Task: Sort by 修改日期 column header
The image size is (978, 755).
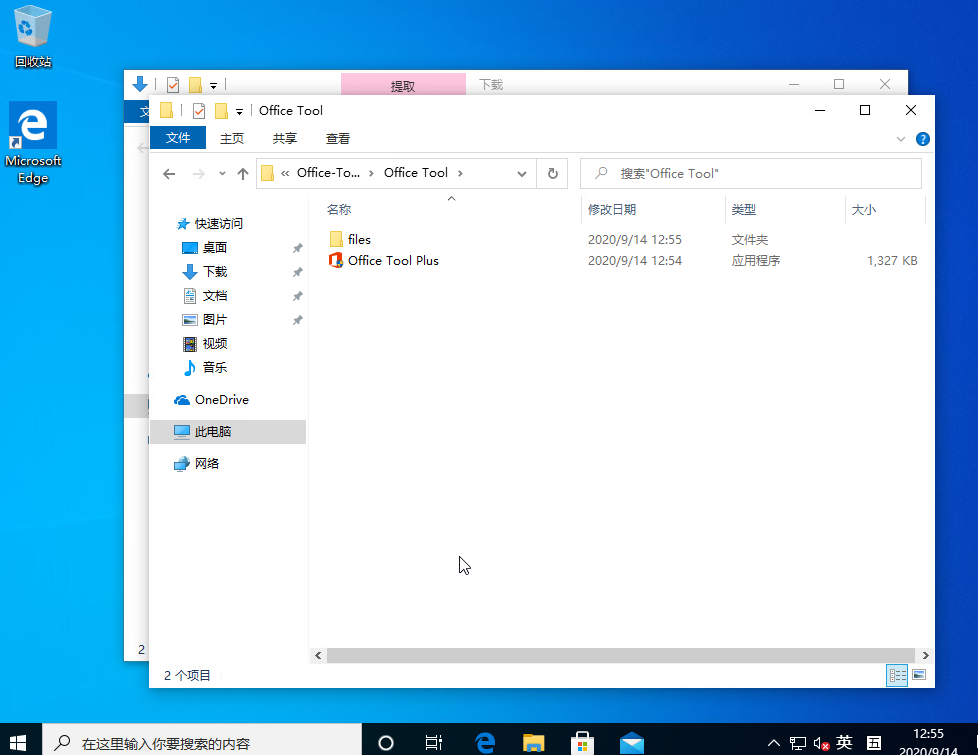Action: (612, 210)
